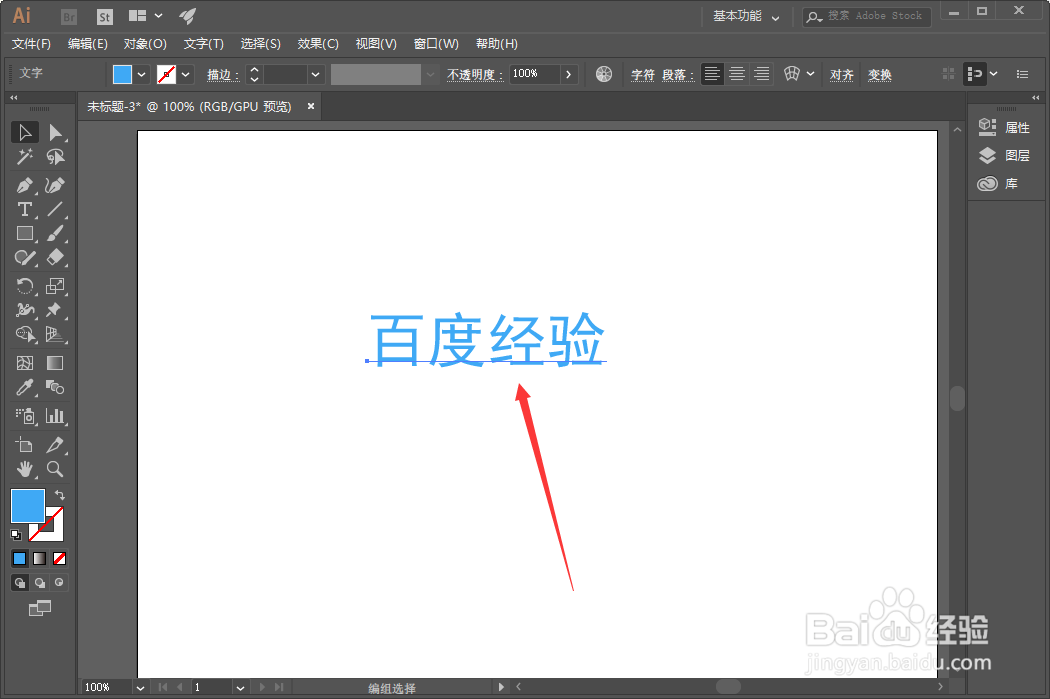
Task: Expand the 不透明度 value options arrow
Action: [x=568, y=73]
